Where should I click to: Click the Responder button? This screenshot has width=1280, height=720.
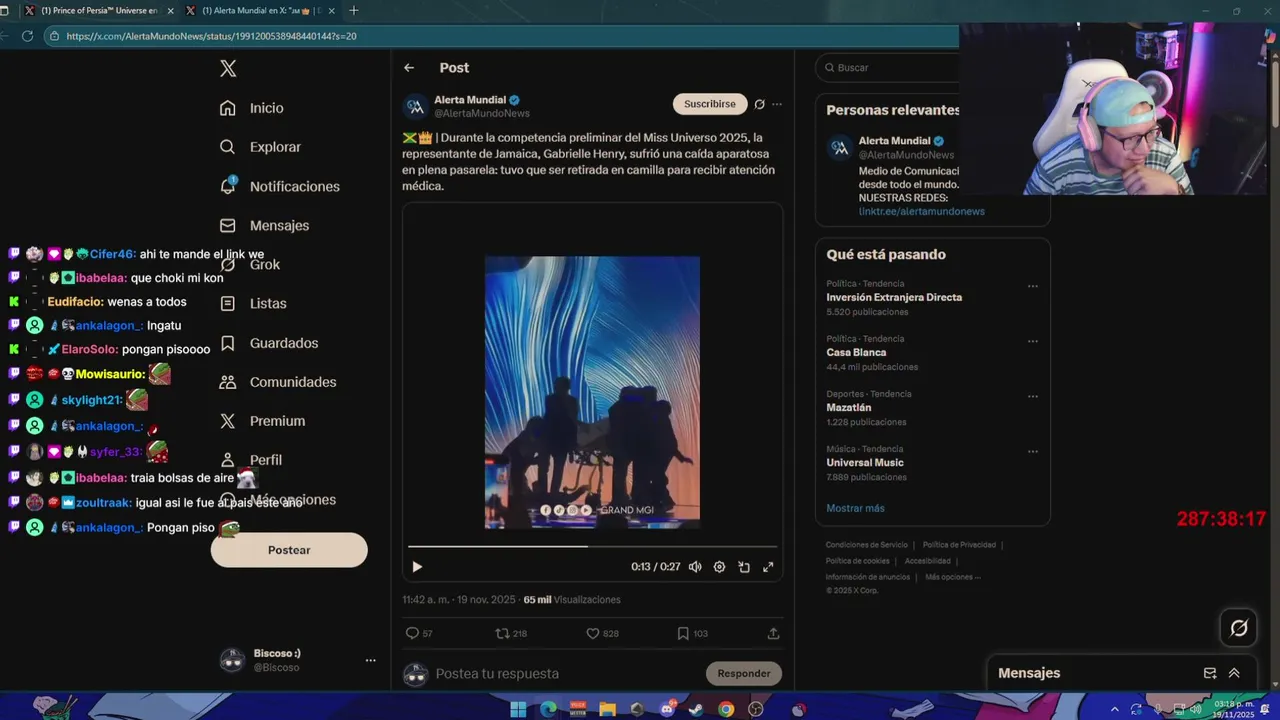click(744, 673)
